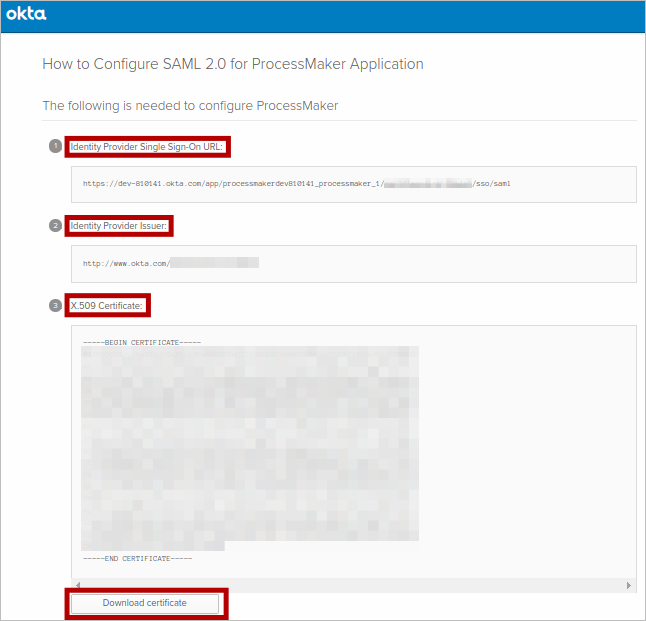Click the blurred issuer ID after okta.com/
The image size is (646, 621).
[x=215, y=263]
